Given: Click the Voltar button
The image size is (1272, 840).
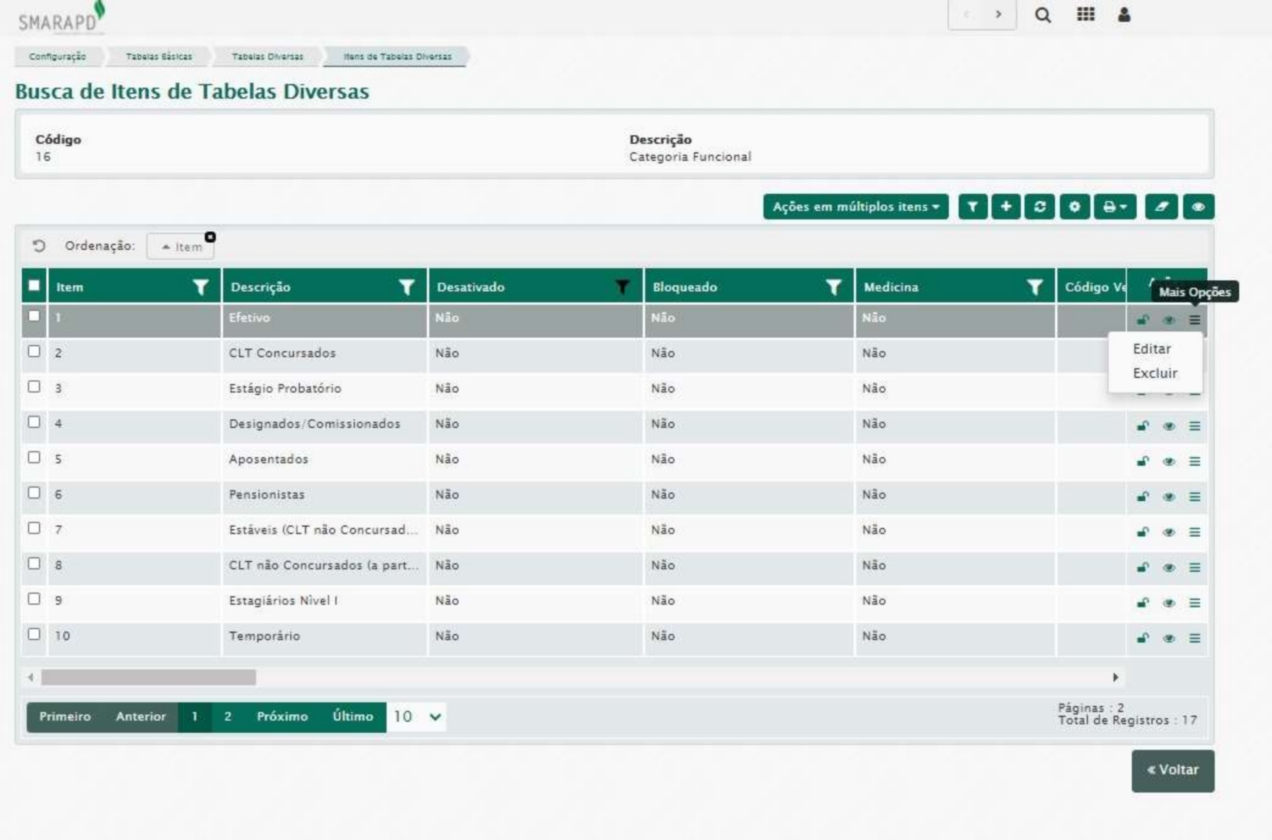Looking at the screenshot, I should 1173,771.
